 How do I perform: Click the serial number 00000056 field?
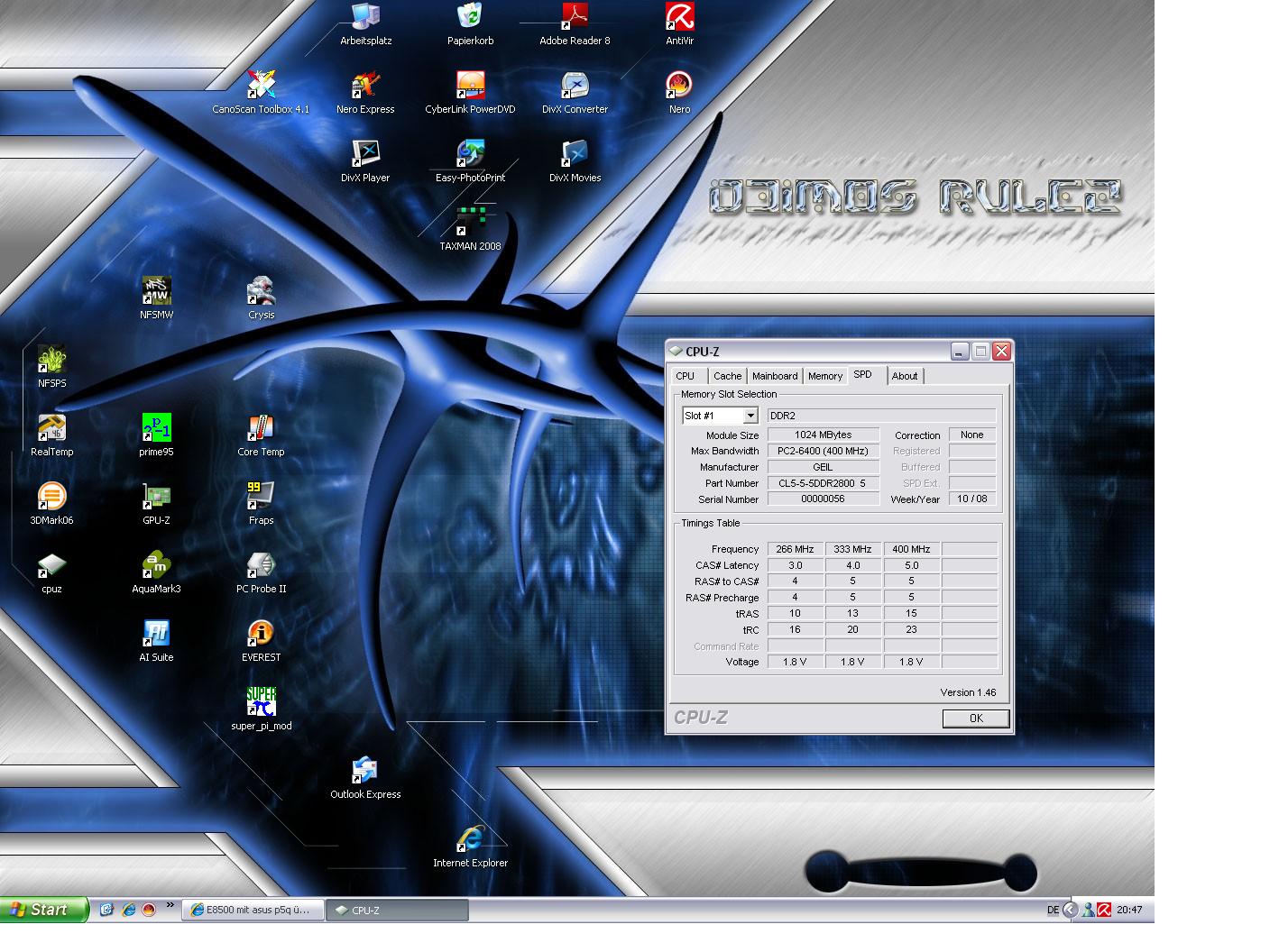pyautogui.click(x=823, y=499)
